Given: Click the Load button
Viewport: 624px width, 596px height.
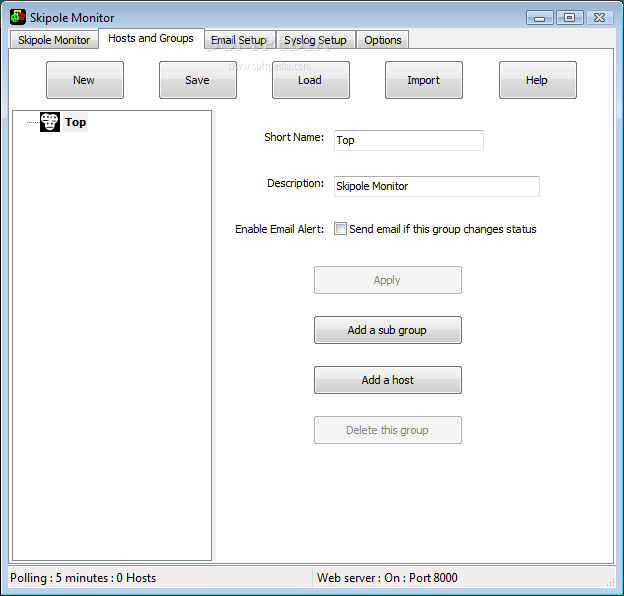Looking at the screenshot, I should click(x=311, y=80).
